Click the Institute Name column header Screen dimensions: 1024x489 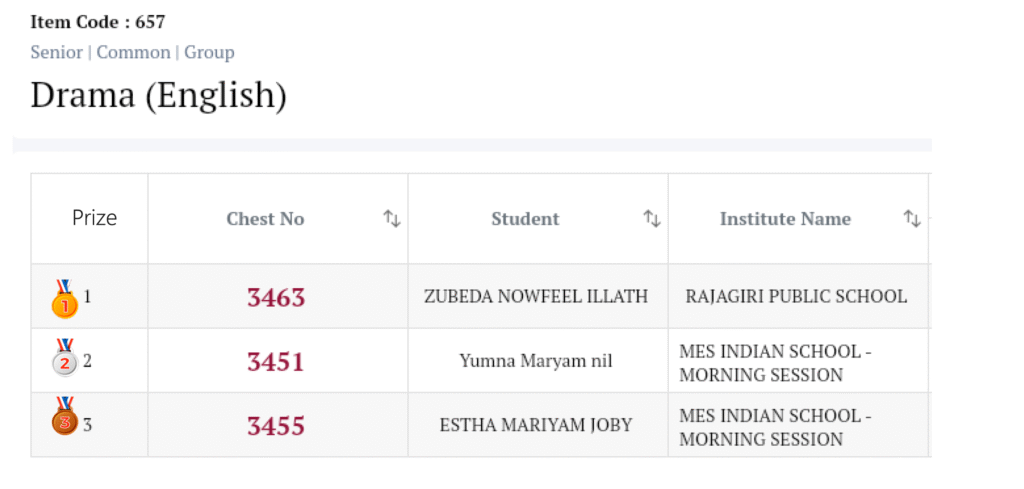785,219
